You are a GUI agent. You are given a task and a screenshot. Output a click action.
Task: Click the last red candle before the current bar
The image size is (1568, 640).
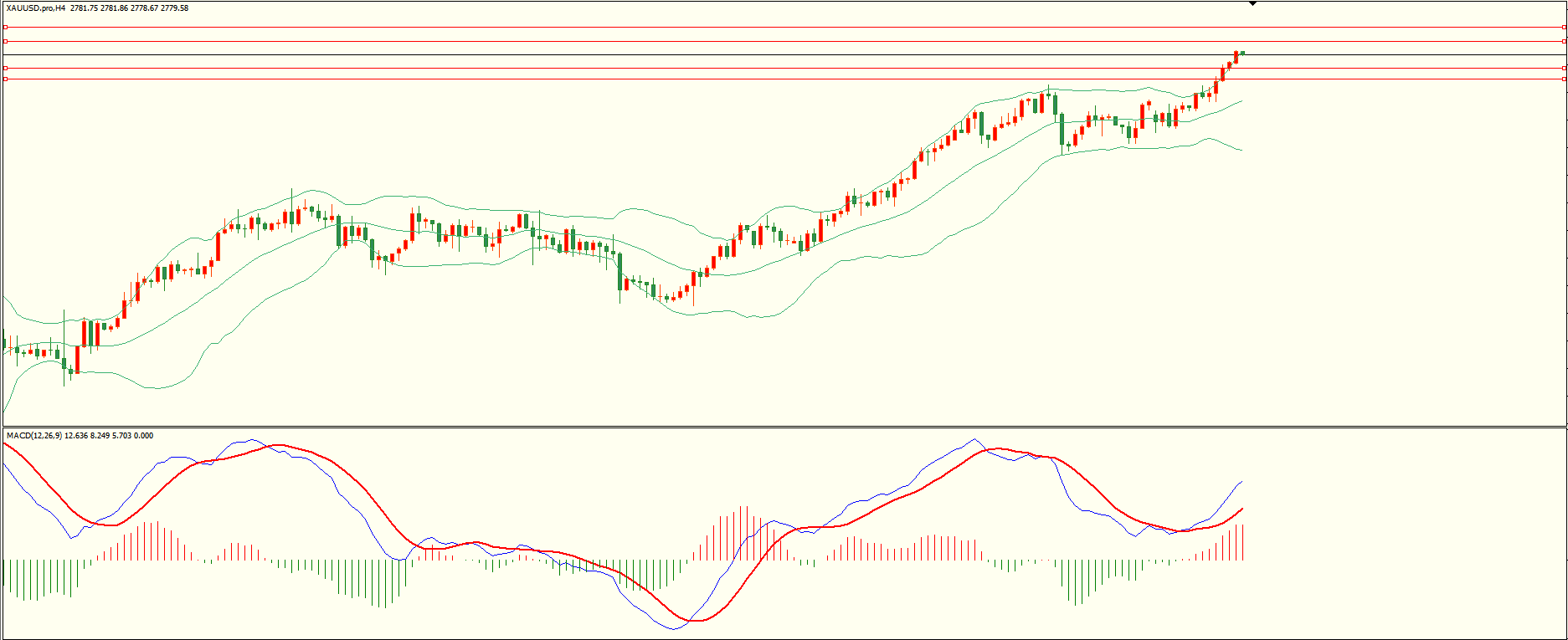[x=1236, y=57]
